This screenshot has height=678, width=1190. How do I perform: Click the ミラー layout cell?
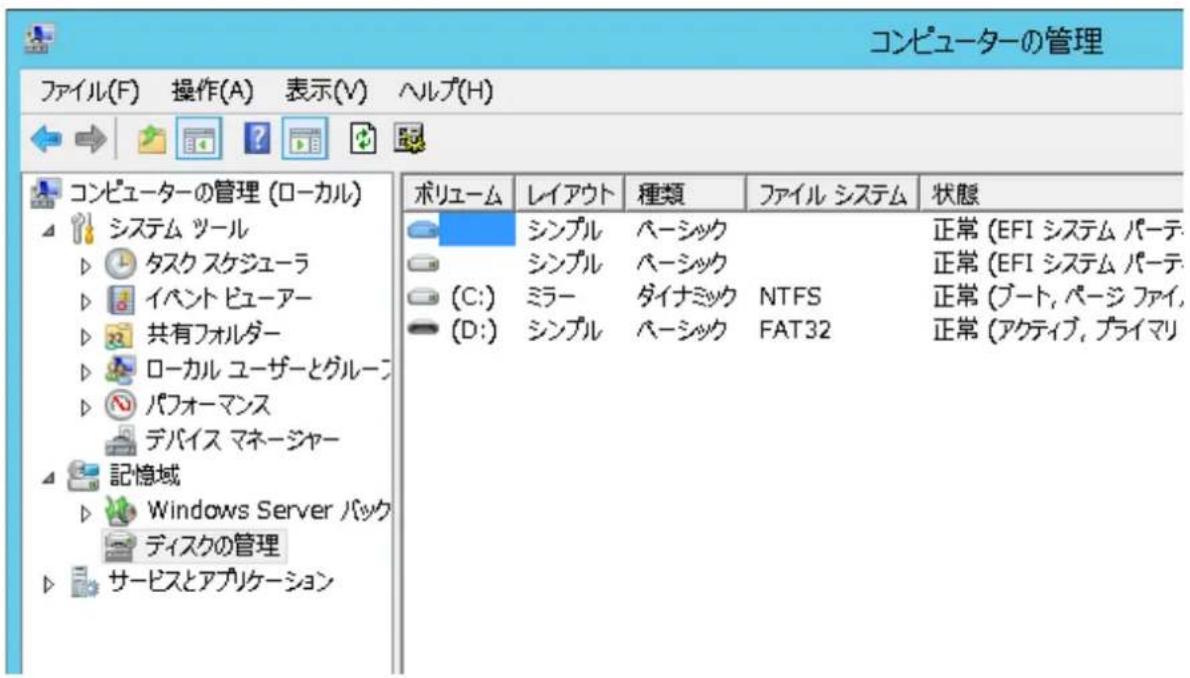coord(551,297)
